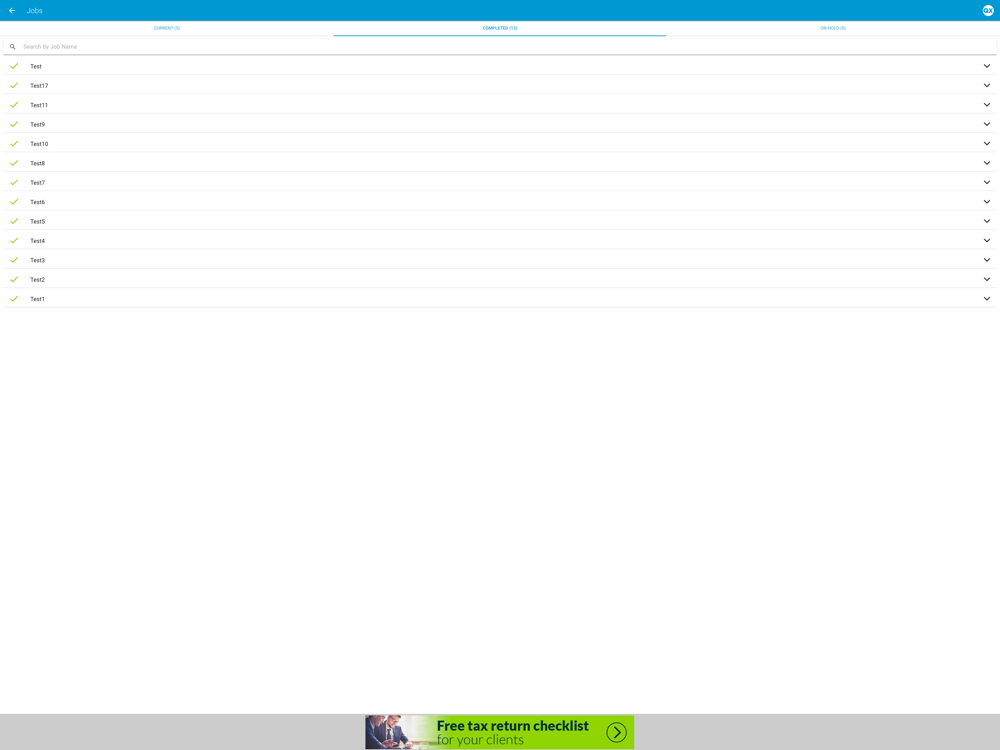This screenshot has width=1000, height=750.
Task: Open the Test7 row chevron
Action: point(987,182)
